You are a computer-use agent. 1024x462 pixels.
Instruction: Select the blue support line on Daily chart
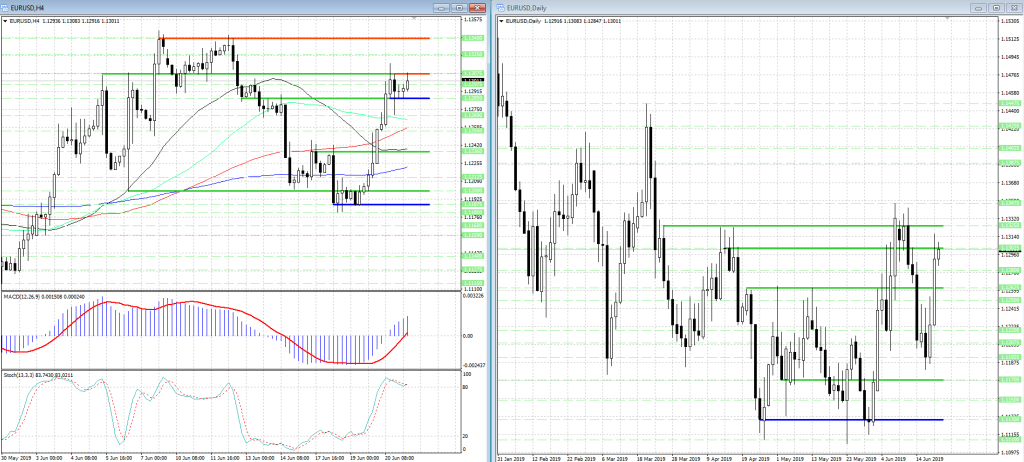(x=852, y=420)
